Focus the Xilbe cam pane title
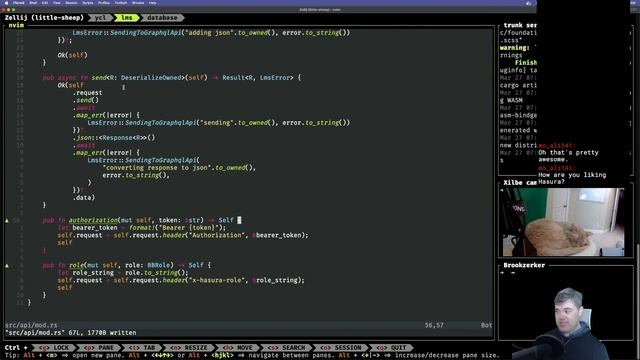This screenshot has width=640, height=360. [520, 182]
